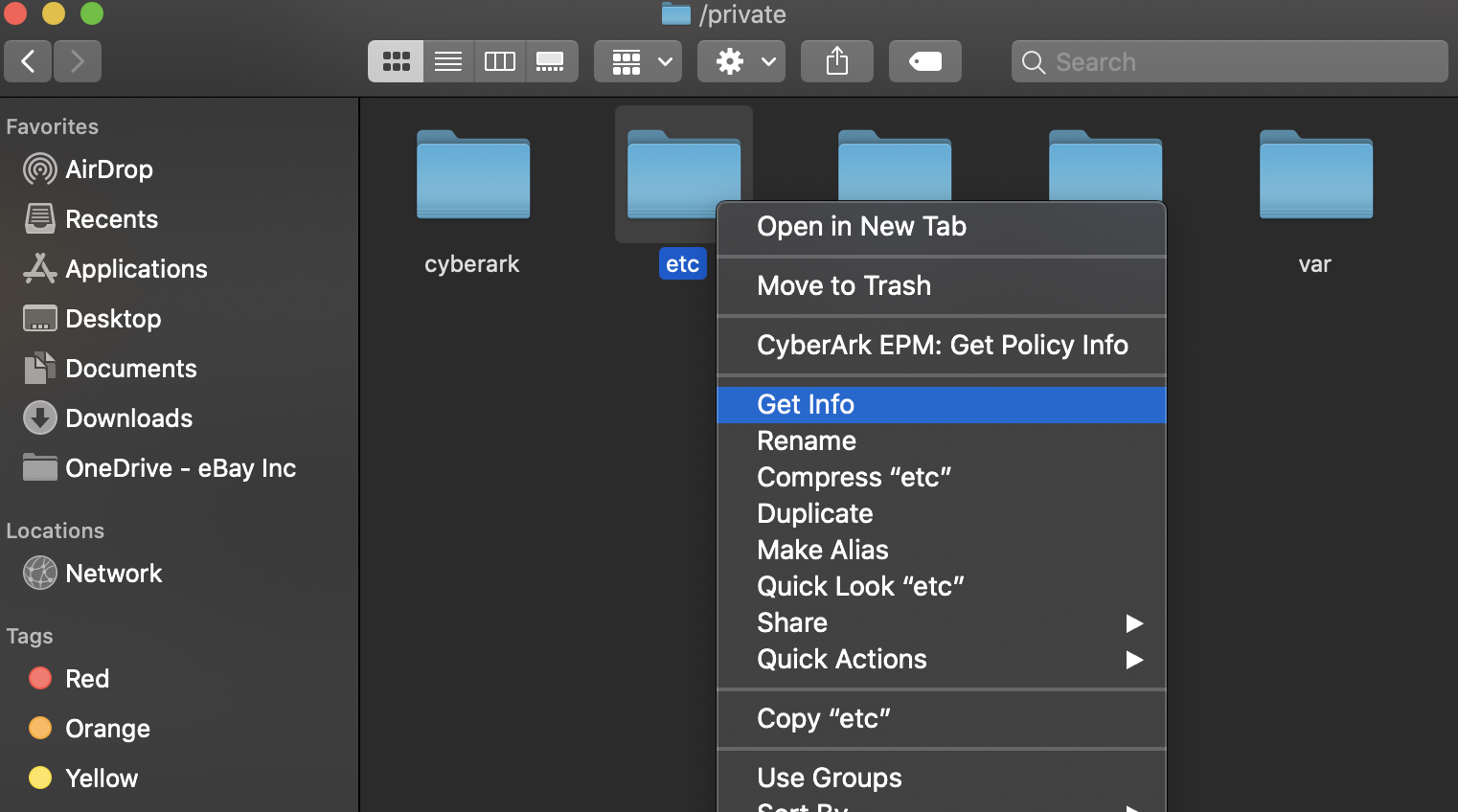The height and width of the screenshot is (812, 1458).
Task: Switch to list view
Action: (x=448, y=61)
